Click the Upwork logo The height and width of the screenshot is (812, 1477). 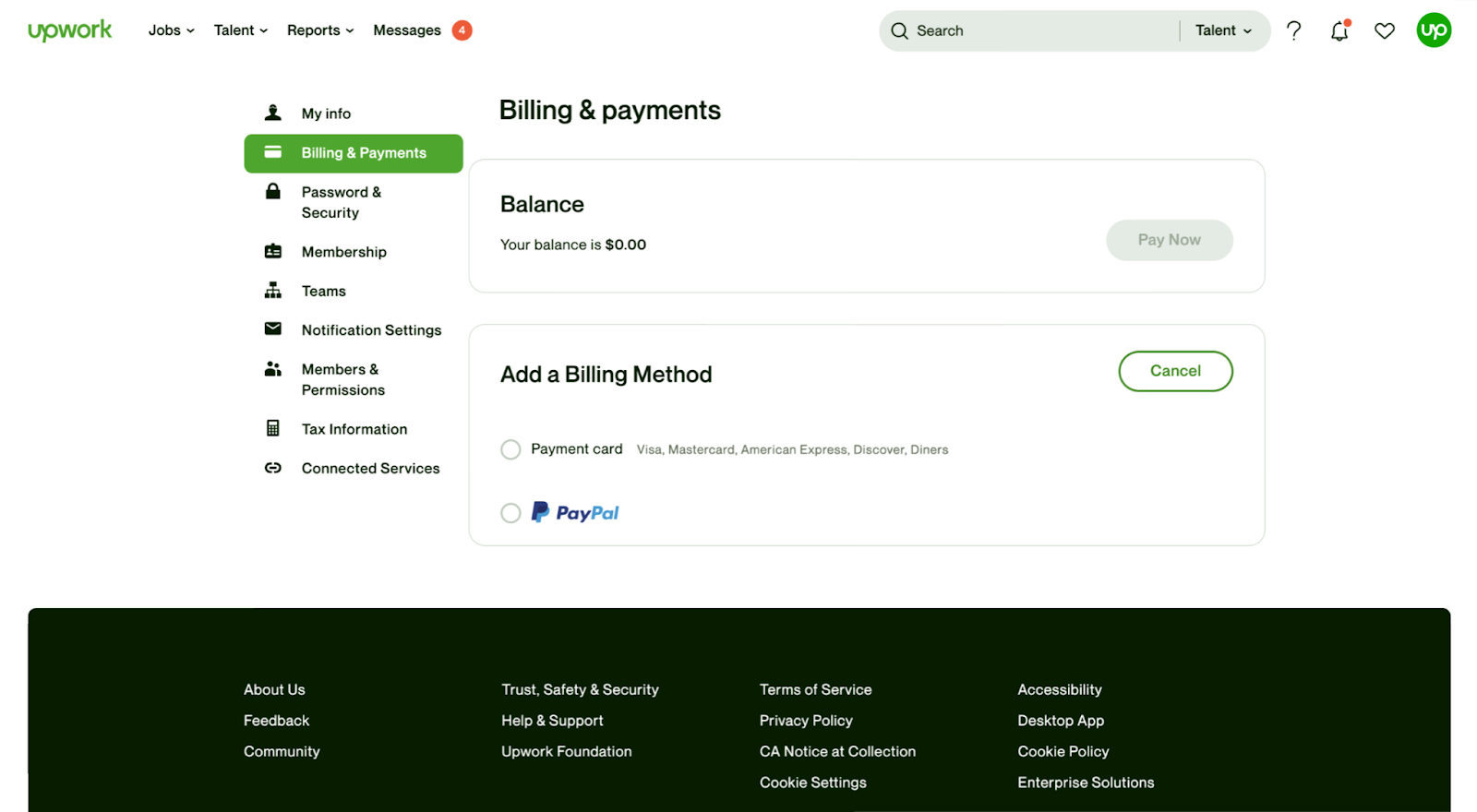tap(70, 30)
